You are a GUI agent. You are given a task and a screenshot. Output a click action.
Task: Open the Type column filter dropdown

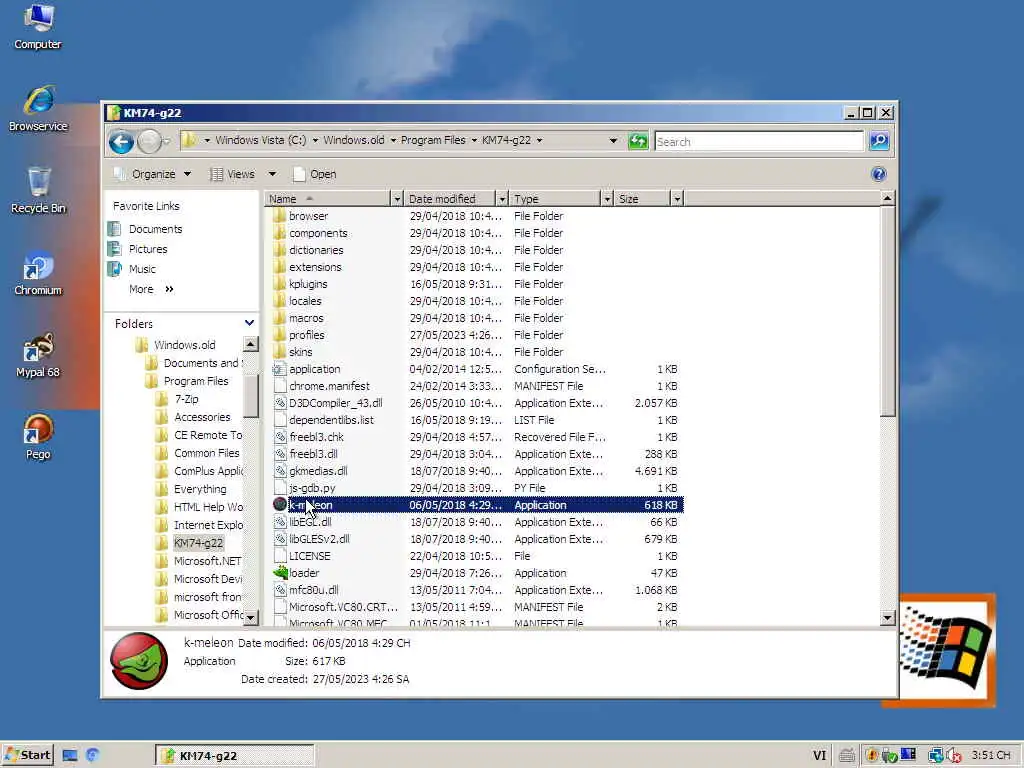tap(607, 199)
